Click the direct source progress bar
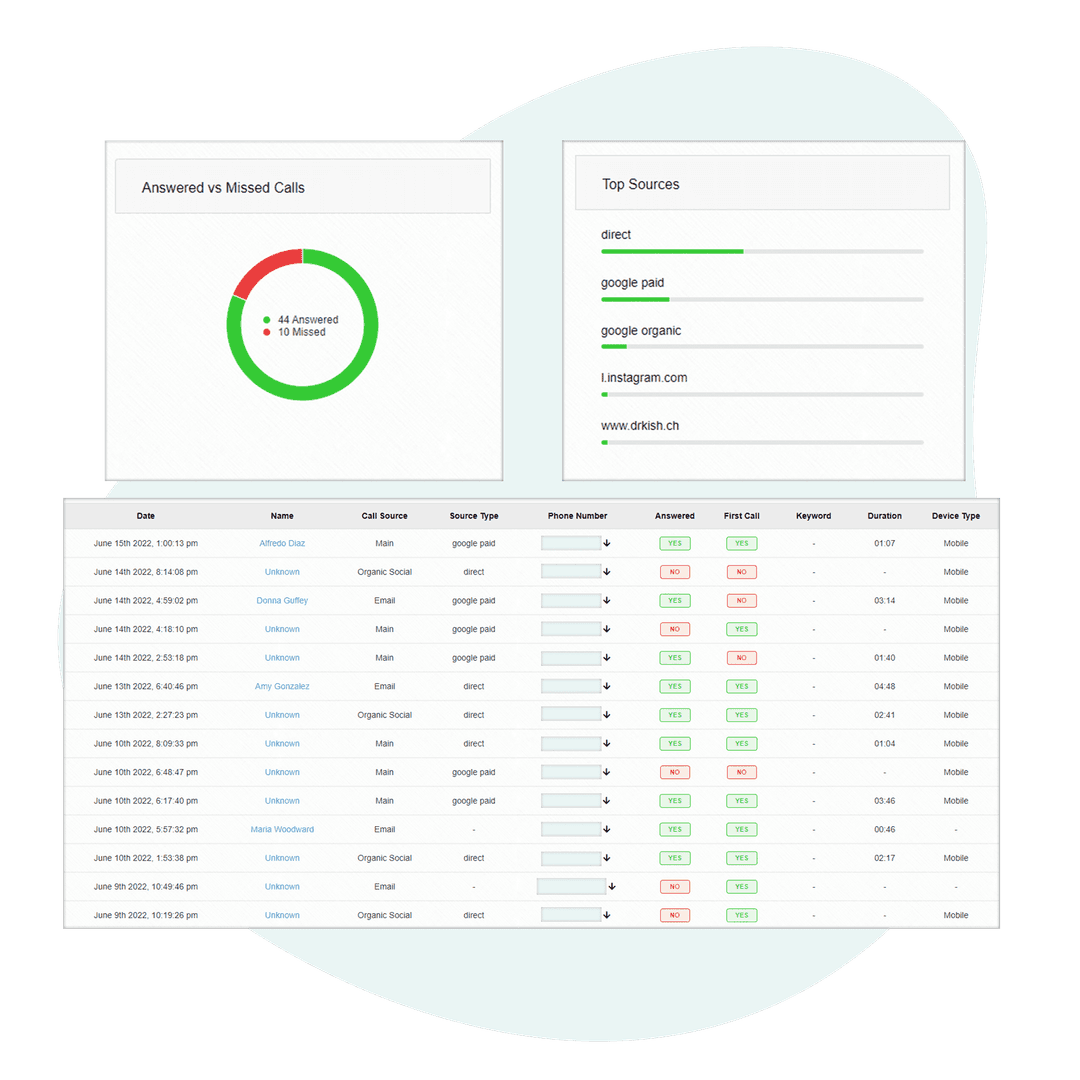This screenshot has height=1080, width=1080. pos(761,251)
